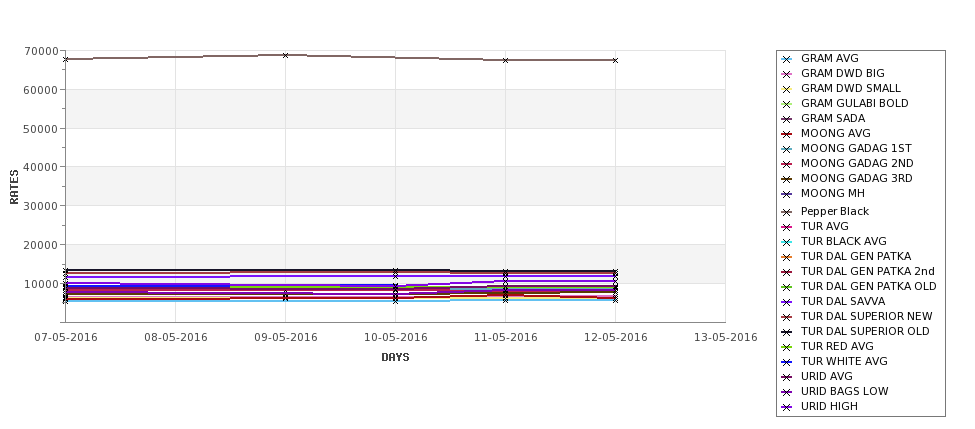Click TUR DAL SUPERIOR OLD legend label
Image resolution: width=975 pixels, height=429 pixels.
[x=856, y=331]
